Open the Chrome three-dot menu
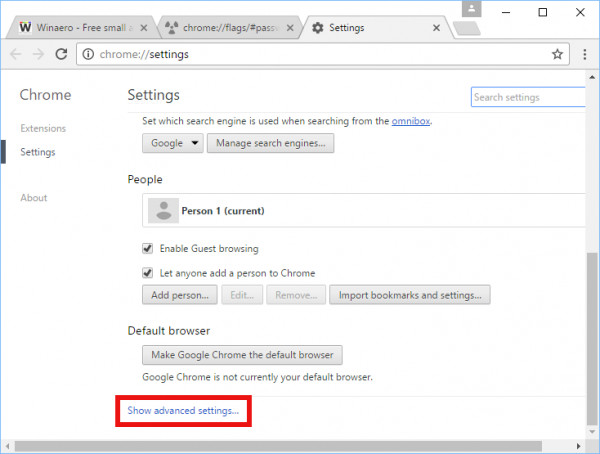The height and width of the screenshot is (454, 600). [x=585, y=54]
